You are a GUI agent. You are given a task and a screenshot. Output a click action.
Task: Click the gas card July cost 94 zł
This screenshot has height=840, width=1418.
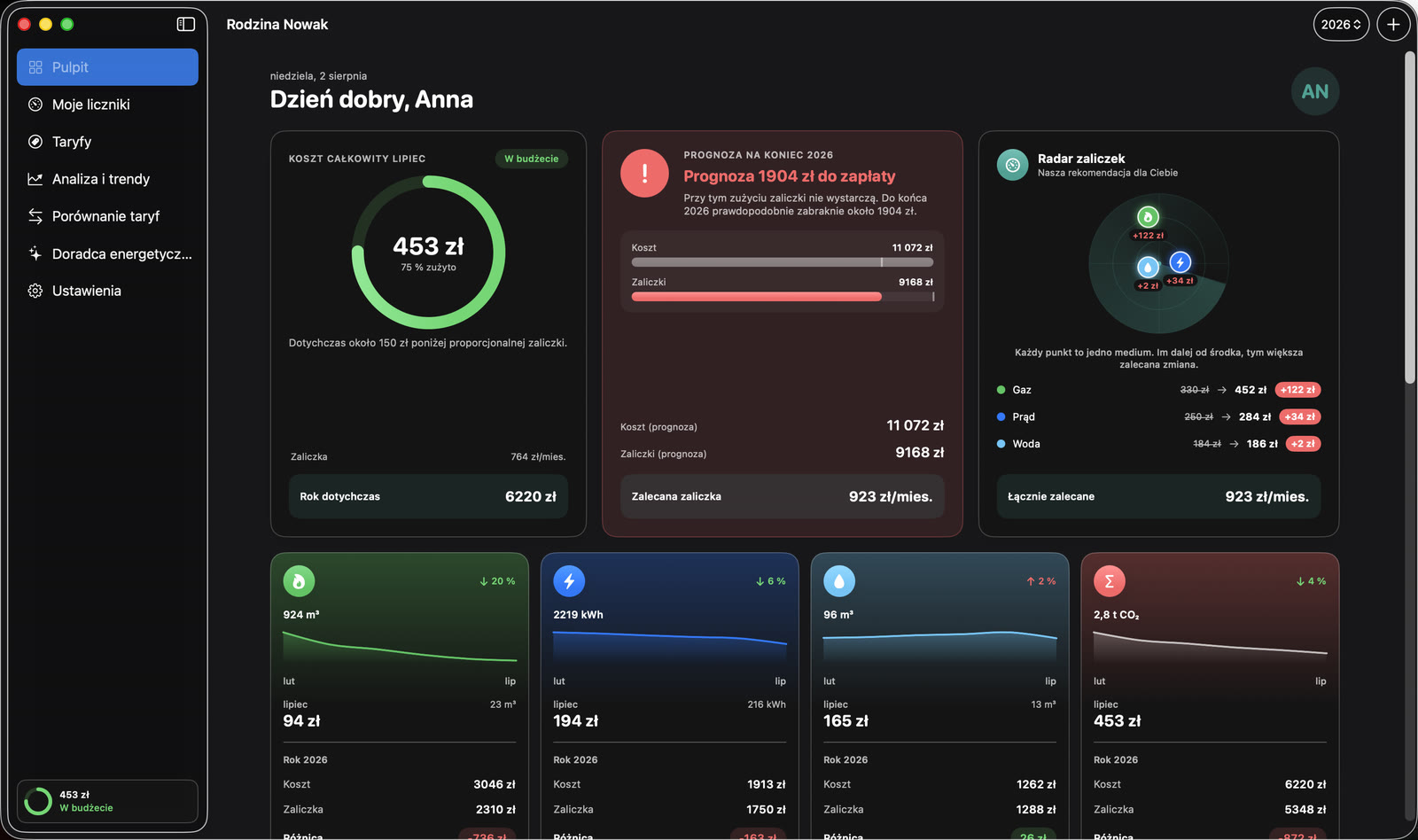(x=301, y=721)
